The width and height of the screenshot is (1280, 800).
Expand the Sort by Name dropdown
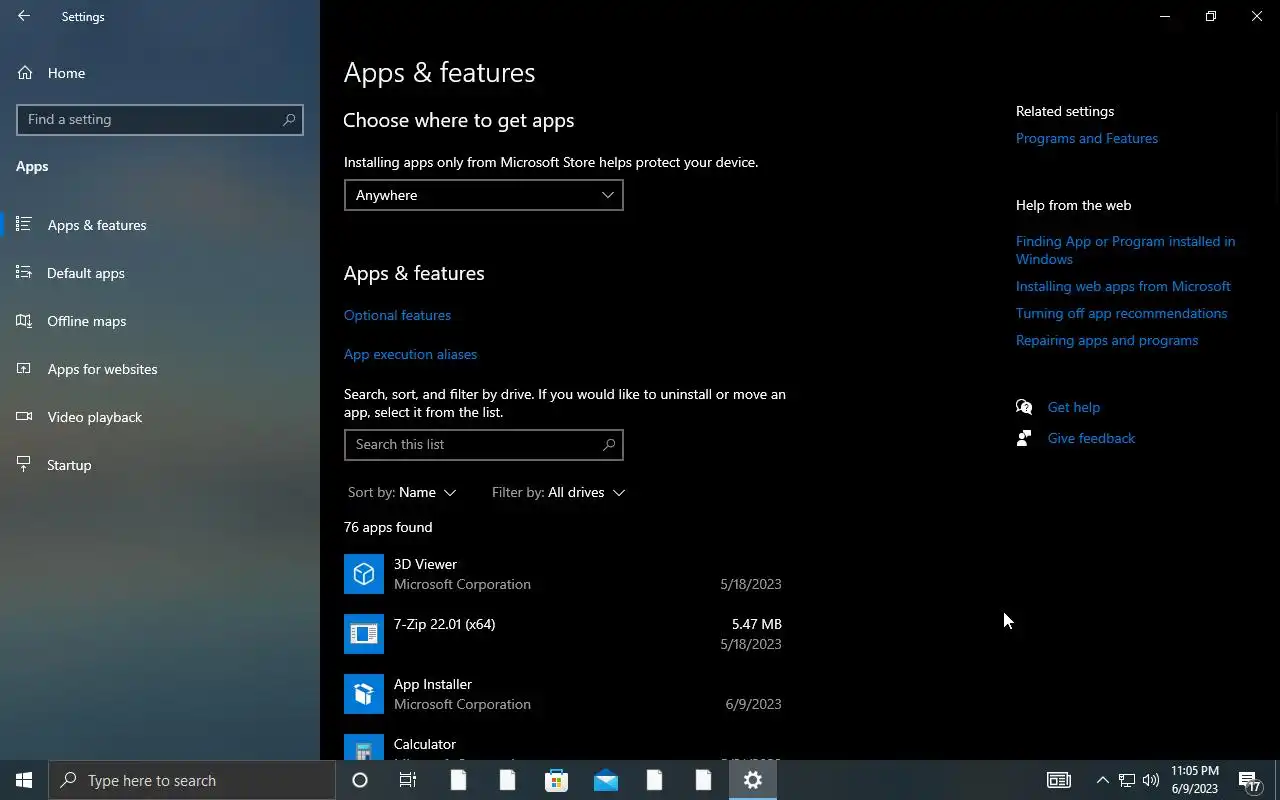pyautogui.click(x=402, y=492)
